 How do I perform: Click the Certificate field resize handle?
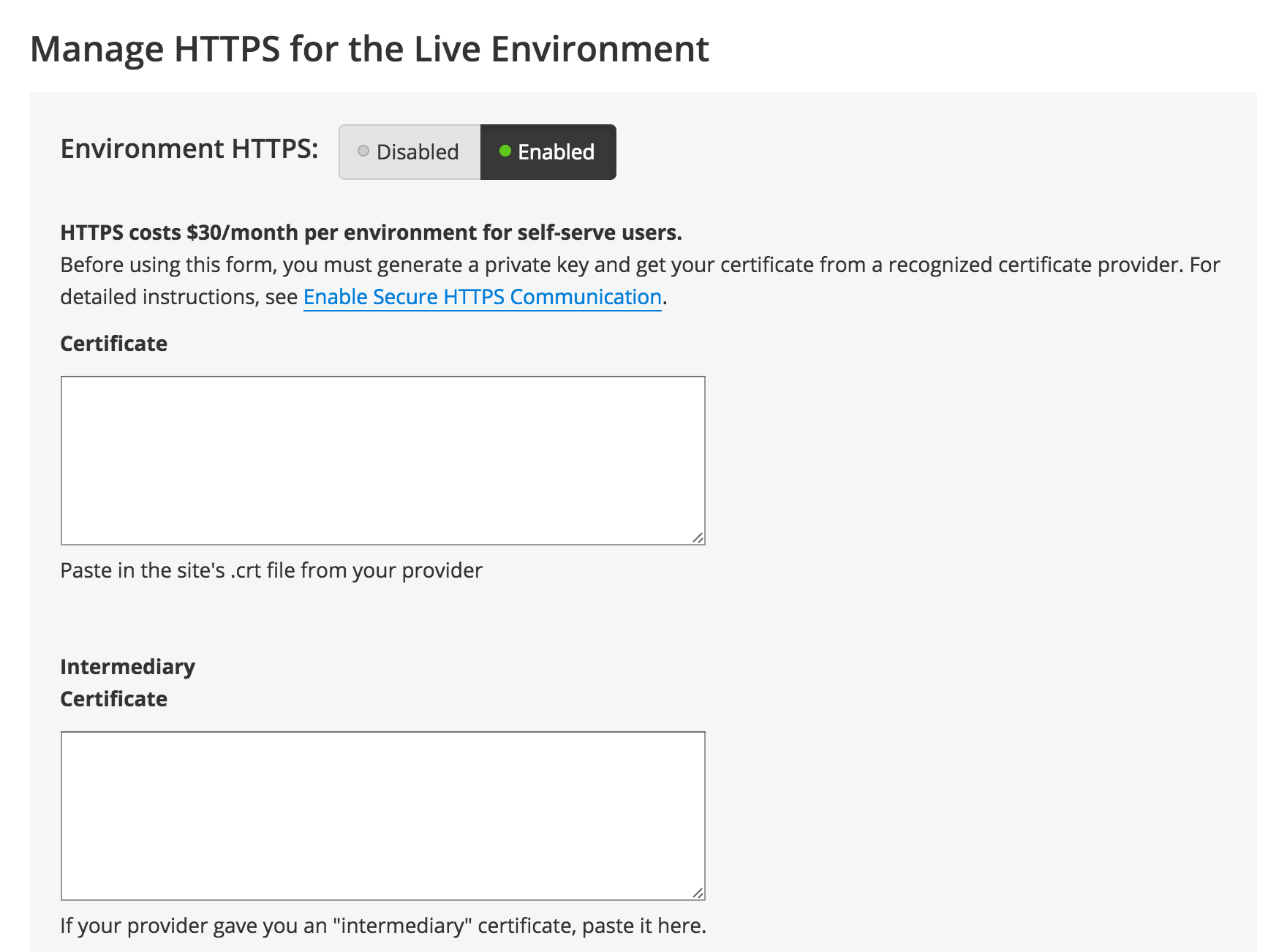click(698, 538)
